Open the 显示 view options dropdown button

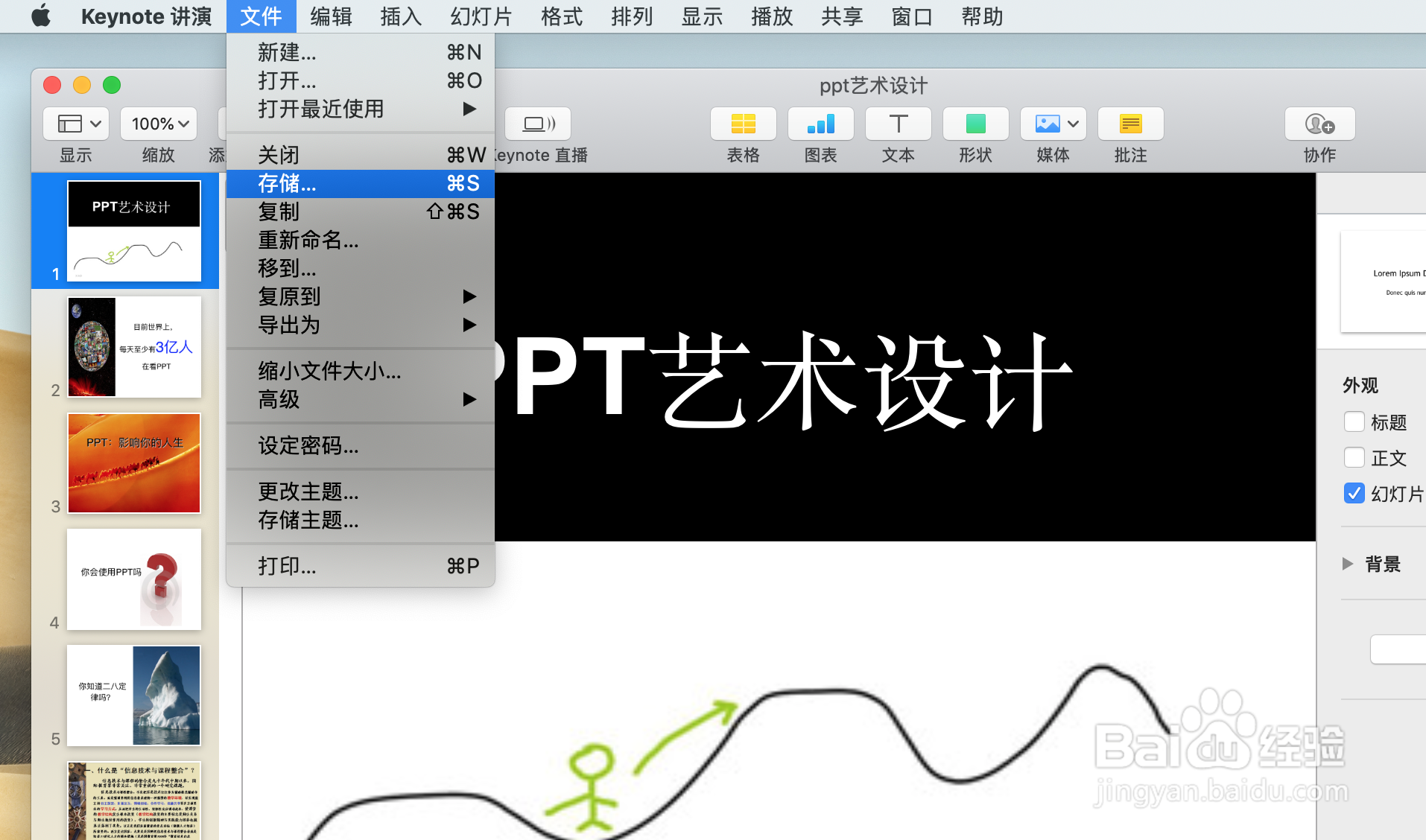(x=76, y=124)
